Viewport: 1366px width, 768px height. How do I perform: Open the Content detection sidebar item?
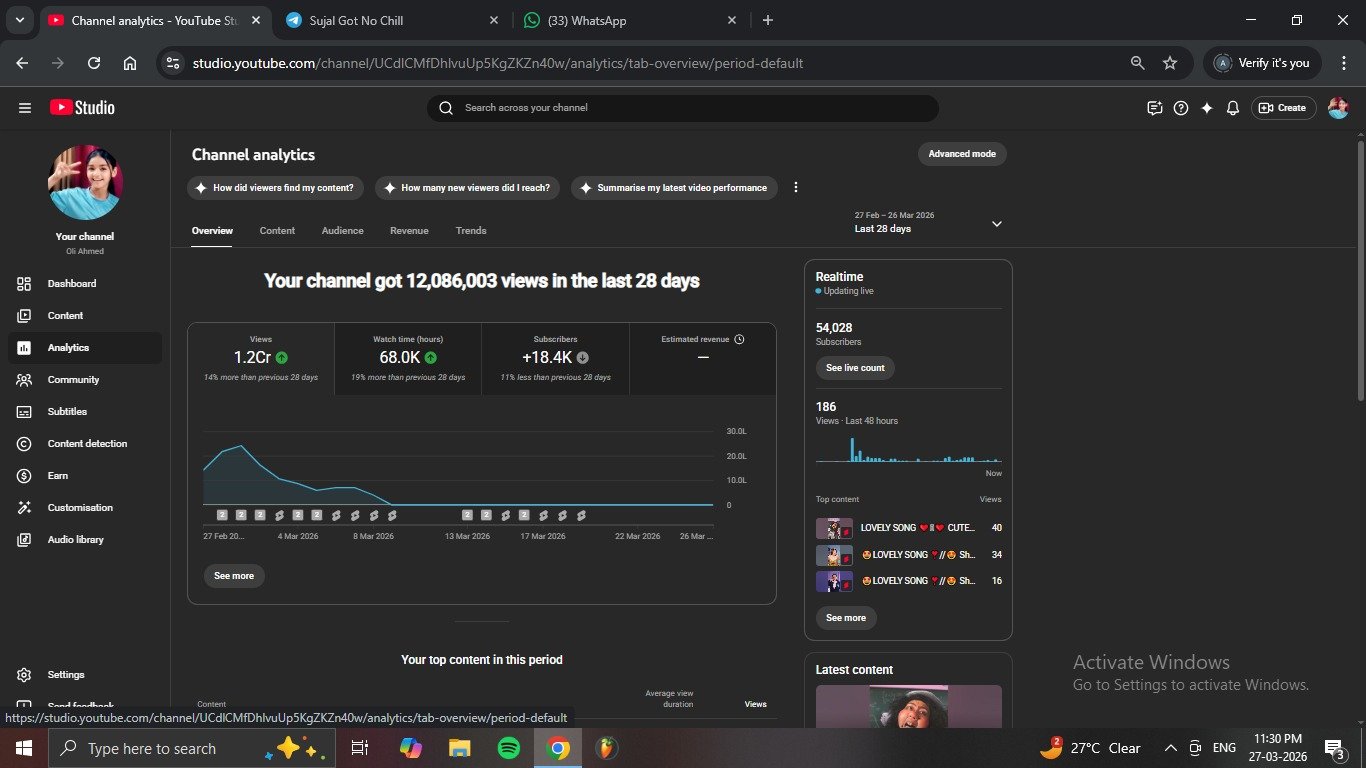(87, 444)
